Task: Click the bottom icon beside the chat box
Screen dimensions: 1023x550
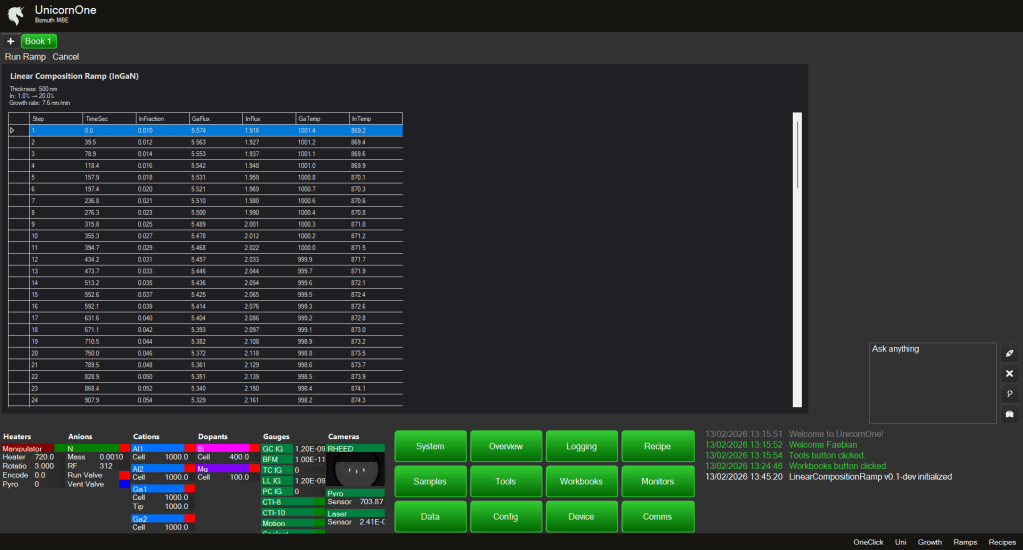Action: (x=1009, y=414)
